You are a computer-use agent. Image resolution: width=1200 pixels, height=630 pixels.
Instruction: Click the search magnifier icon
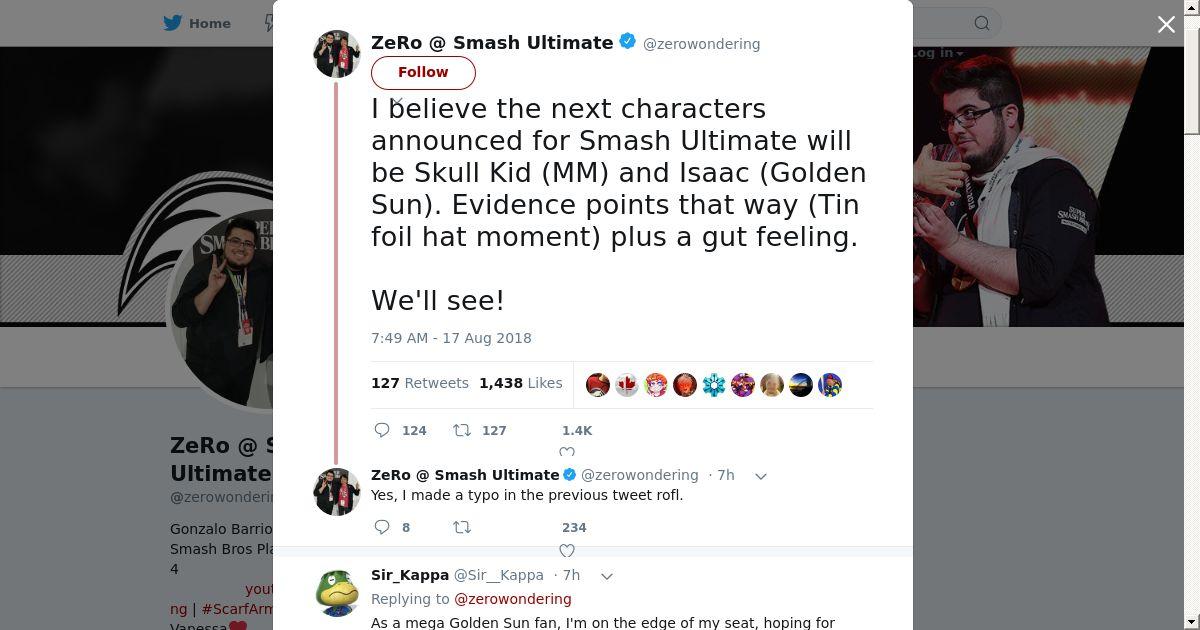point(982,23)
